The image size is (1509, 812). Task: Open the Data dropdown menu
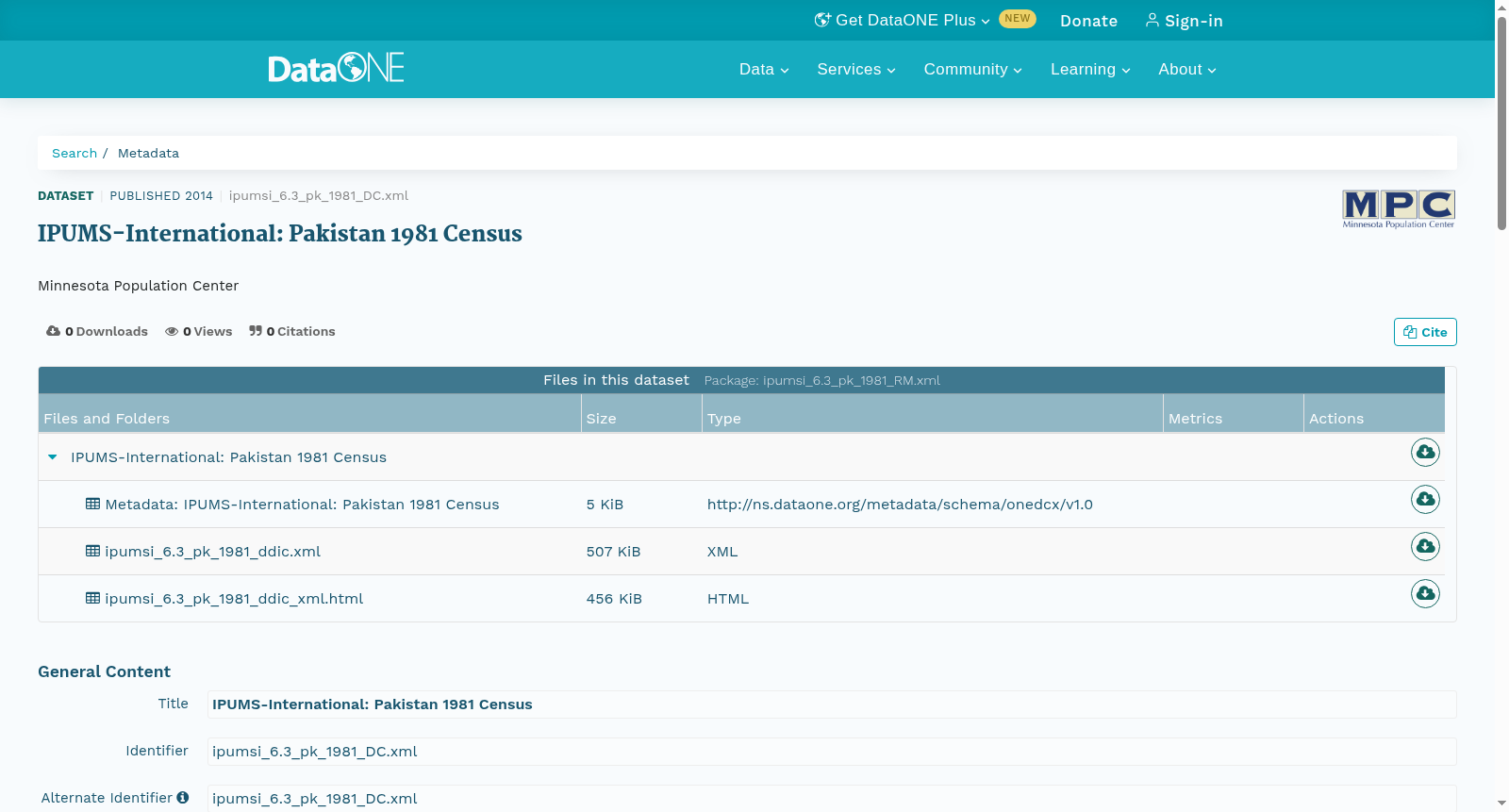pyautogui.click(x=764, y=69)
